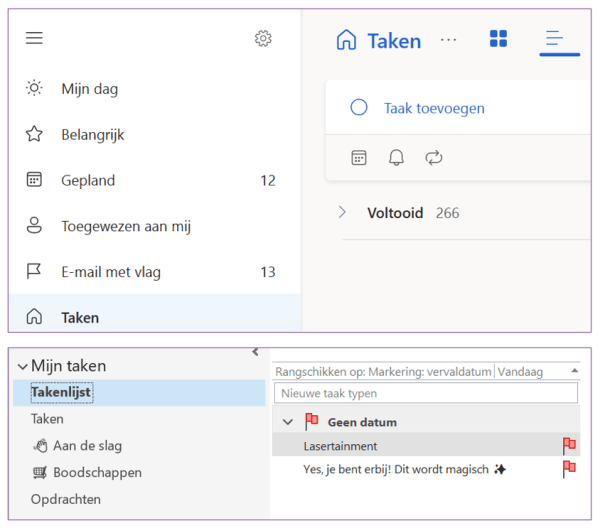Click the red flag beside Geen datum
The width and height of the screenshot is (600, 528).
(311, 421)
